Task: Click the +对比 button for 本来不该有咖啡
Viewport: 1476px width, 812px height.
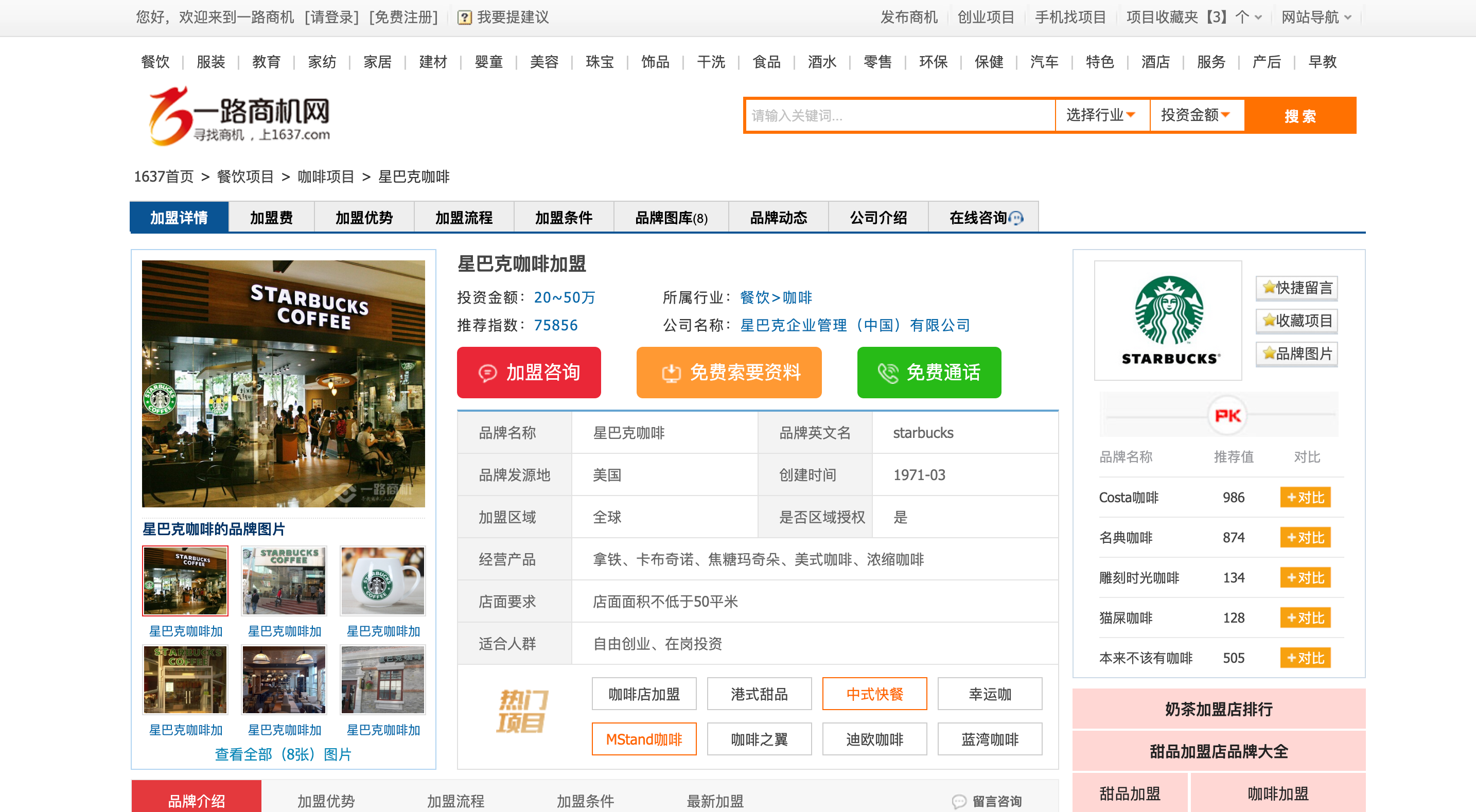Action: [x=1305, y=658]
